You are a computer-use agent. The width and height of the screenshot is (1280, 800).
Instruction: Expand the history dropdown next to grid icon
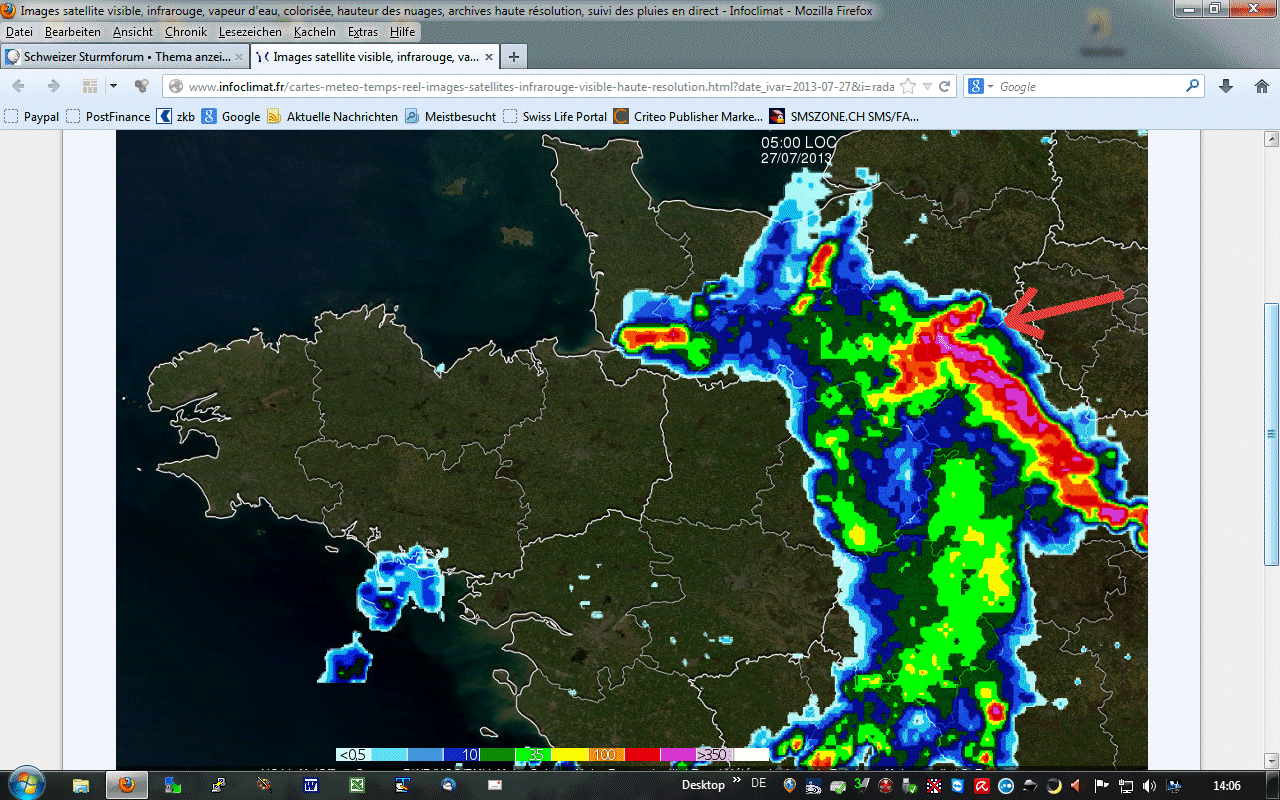coord(113,86)
